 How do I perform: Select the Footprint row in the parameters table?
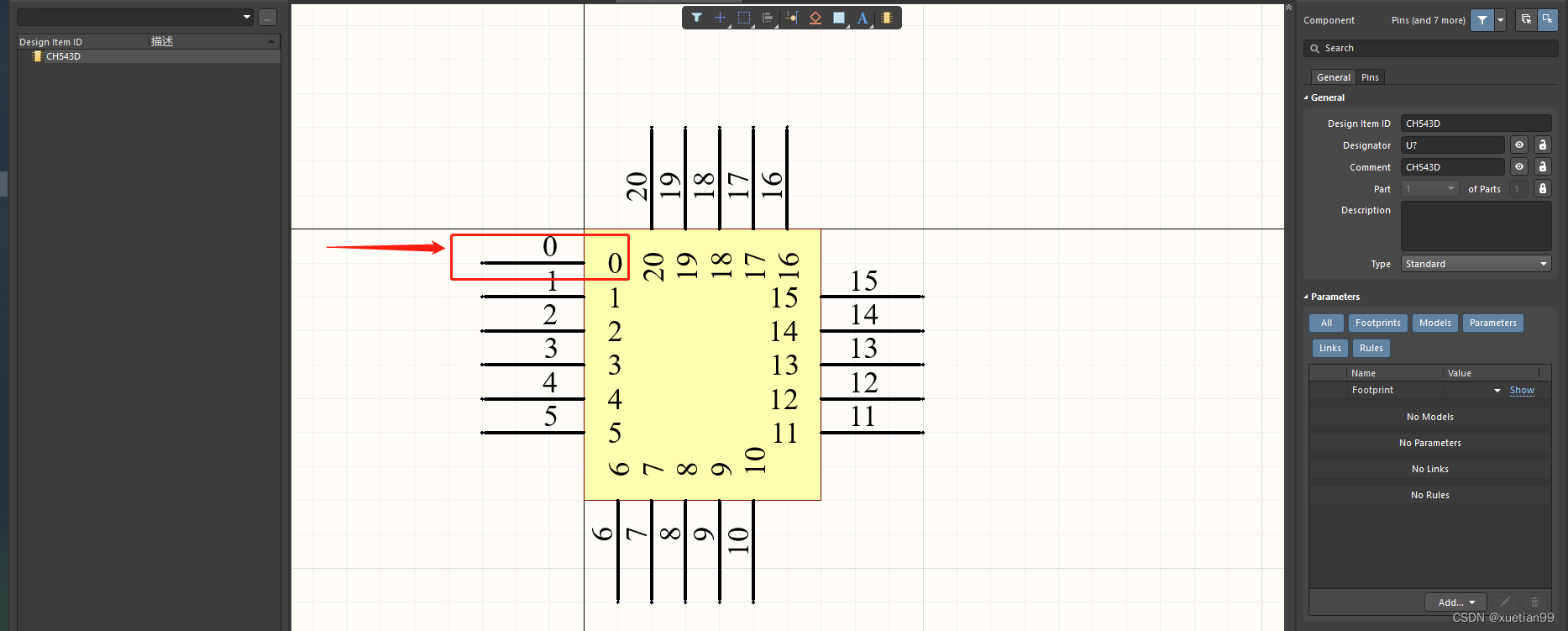1429,390
